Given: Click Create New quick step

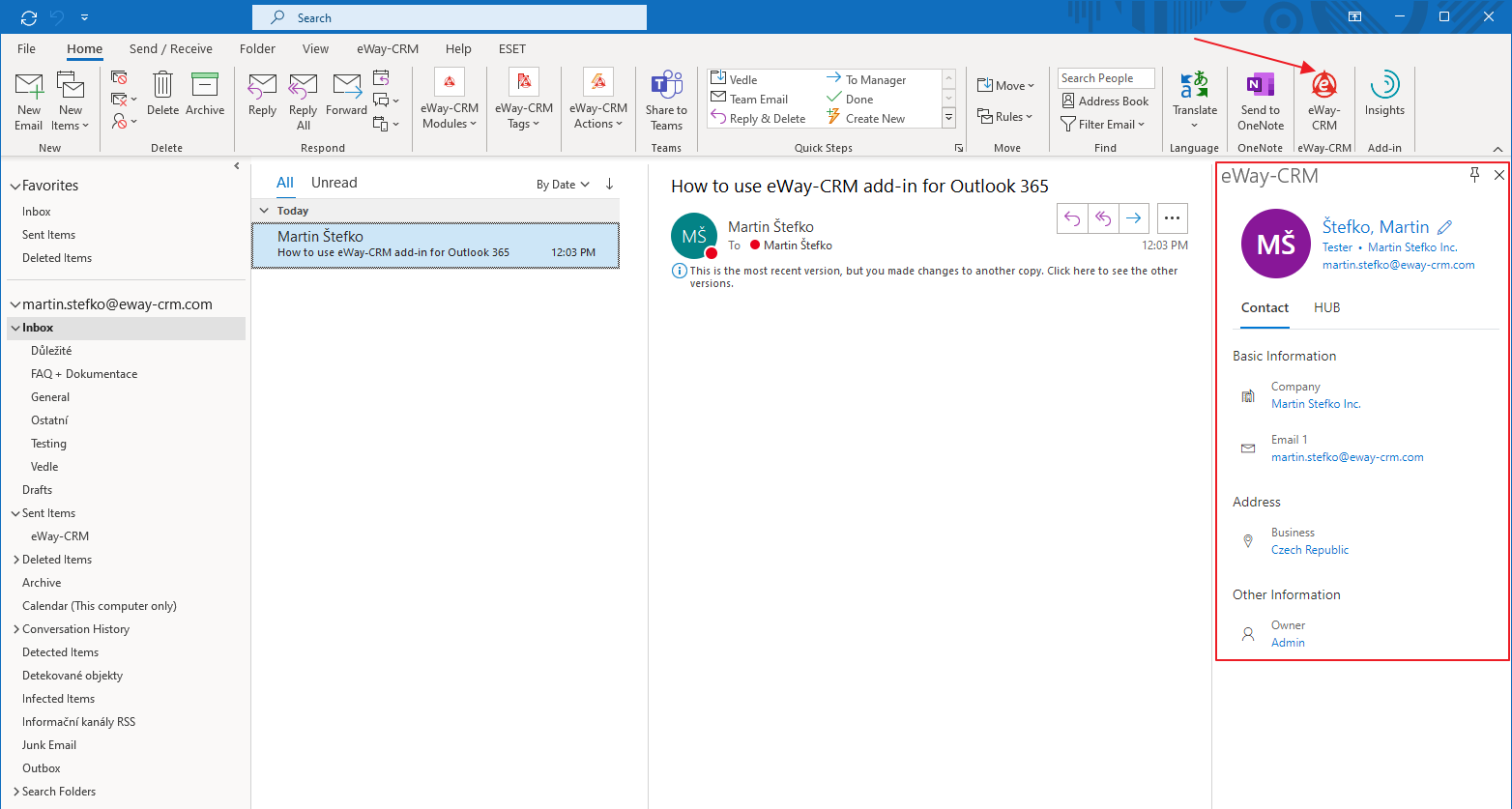Looking at the screenshot, I should coord(866,118).
